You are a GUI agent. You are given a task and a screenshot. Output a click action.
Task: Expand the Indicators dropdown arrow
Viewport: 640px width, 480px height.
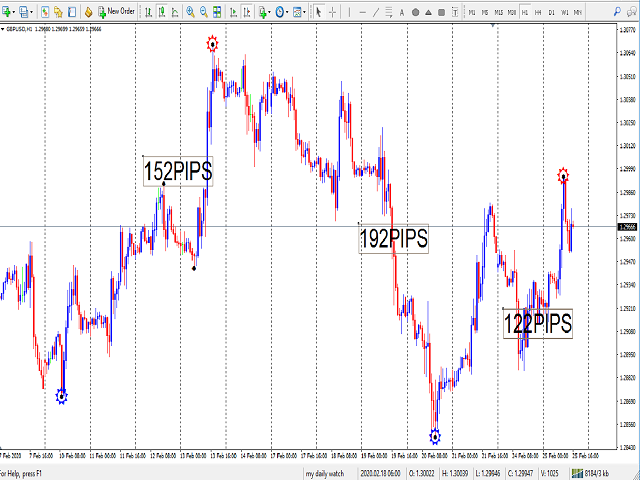pos(270,12)
